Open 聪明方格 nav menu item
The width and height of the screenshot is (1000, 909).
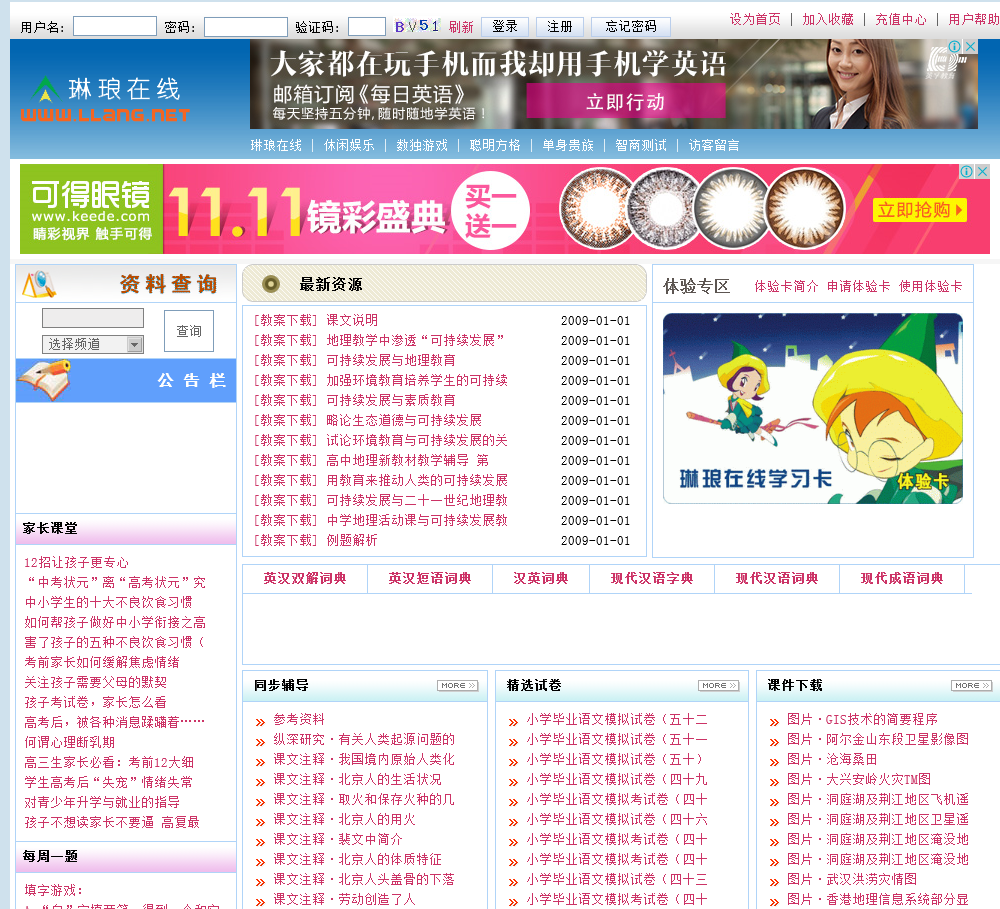[x=495, y=145]
